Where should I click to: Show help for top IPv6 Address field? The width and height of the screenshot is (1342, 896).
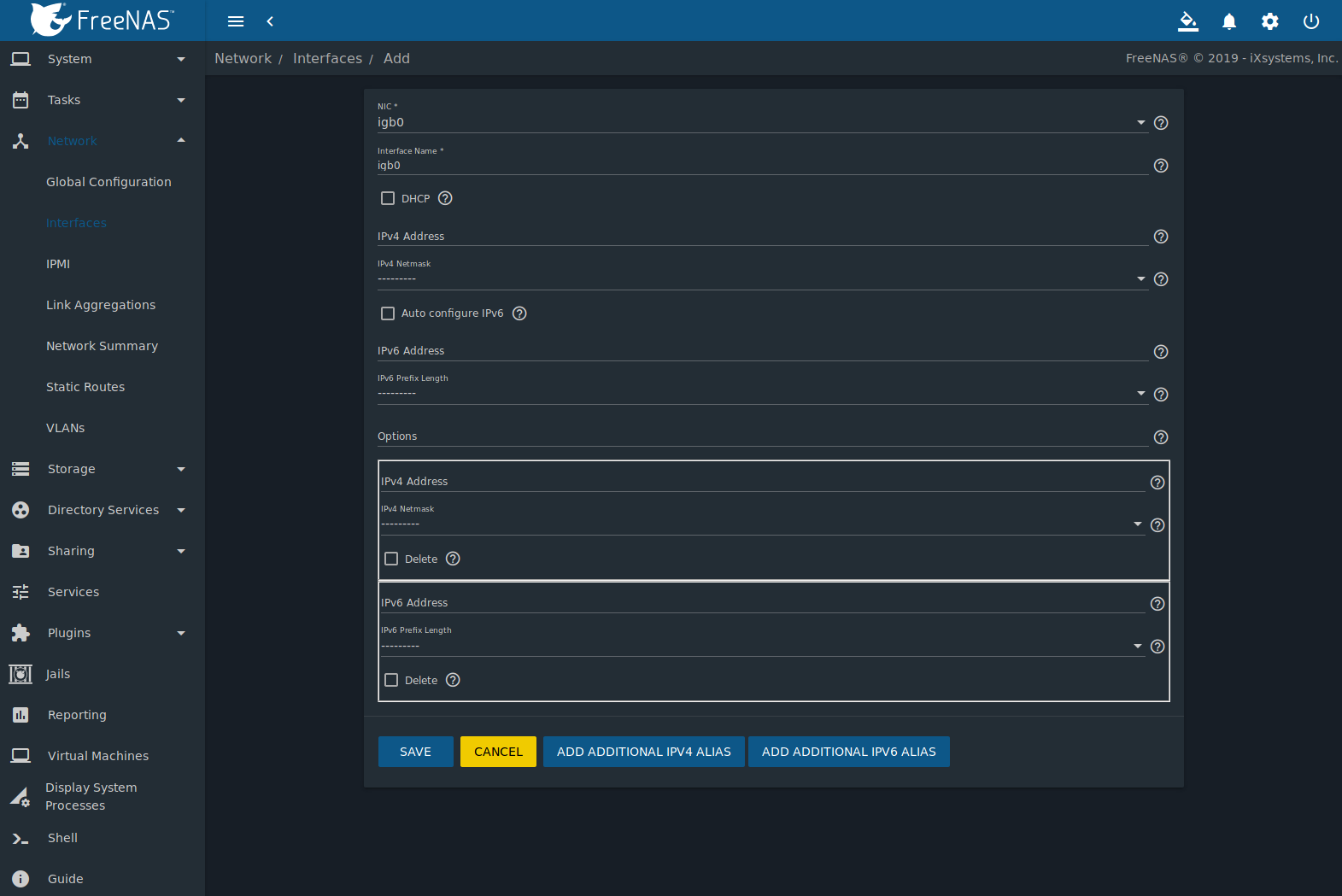(1161, 352)
